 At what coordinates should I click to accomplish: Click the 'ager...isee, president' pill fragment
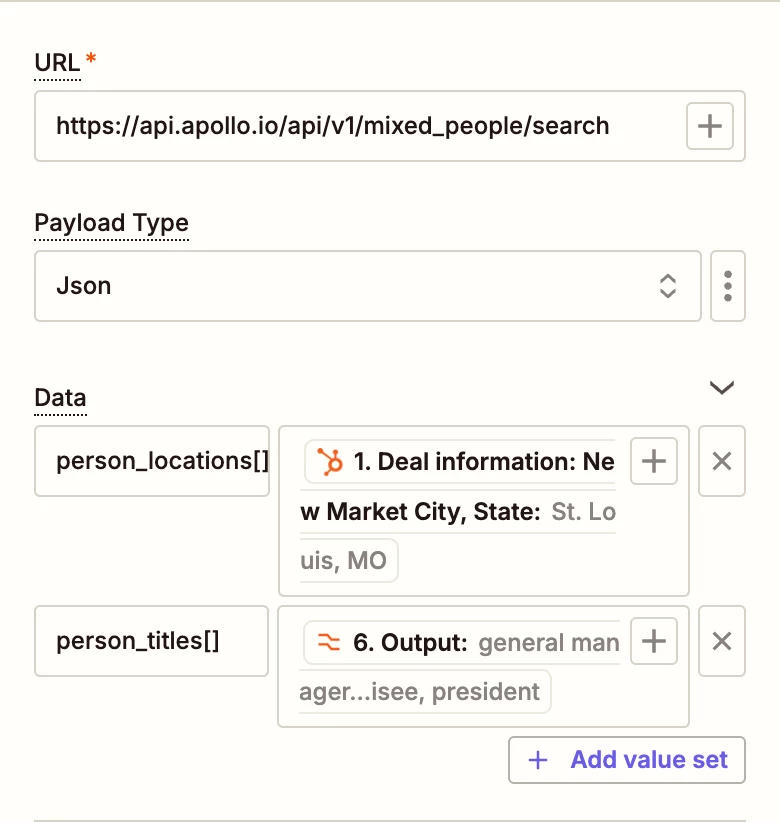pyautogui.click(x=424, y=691)
